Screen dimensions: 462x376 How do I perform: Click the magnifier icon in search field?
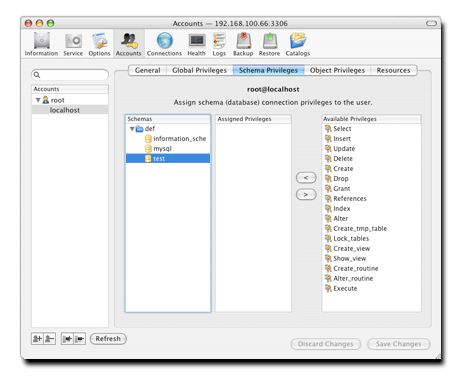[37, 75]
